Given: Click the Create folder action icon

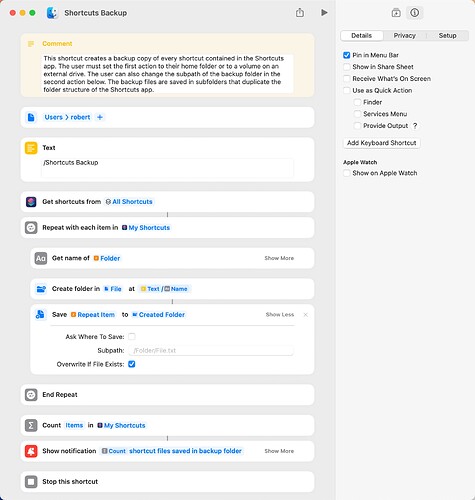Looking at the screenshot, I should click(x=41, y=289).
